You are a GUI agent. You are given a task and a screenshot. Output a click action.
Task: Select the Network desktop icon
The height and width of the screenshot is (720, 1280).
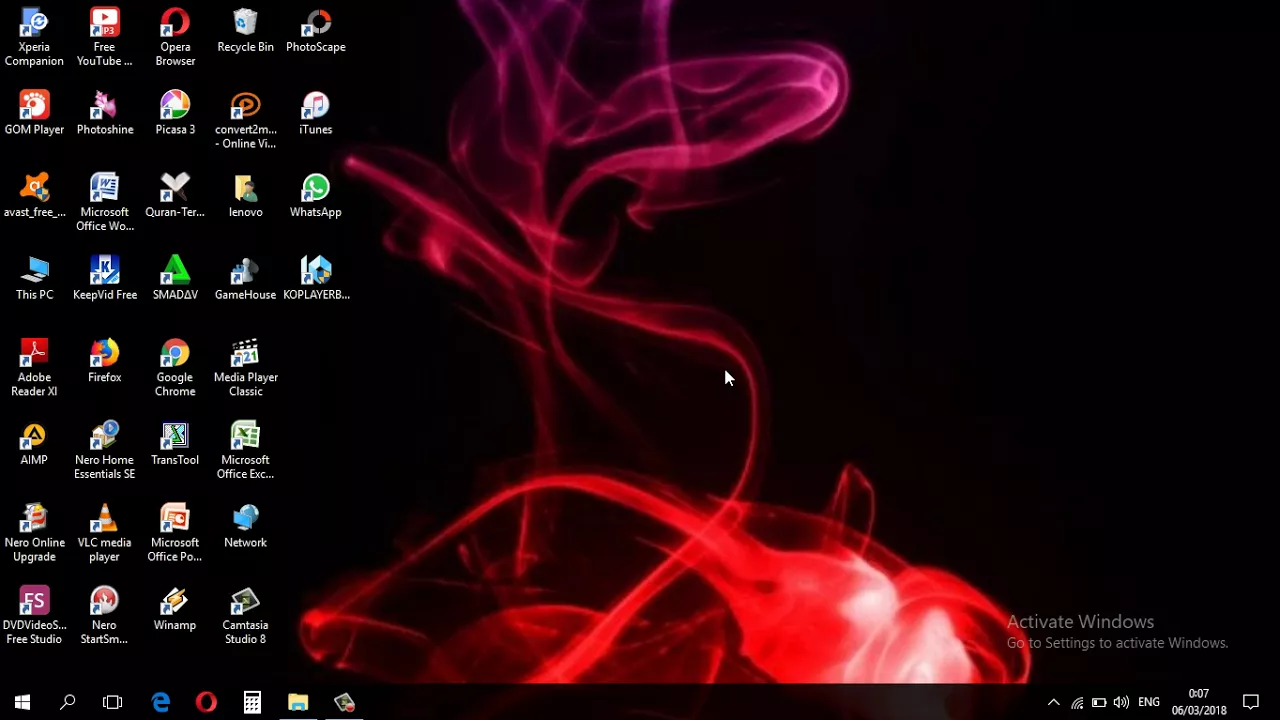(245, 528)
